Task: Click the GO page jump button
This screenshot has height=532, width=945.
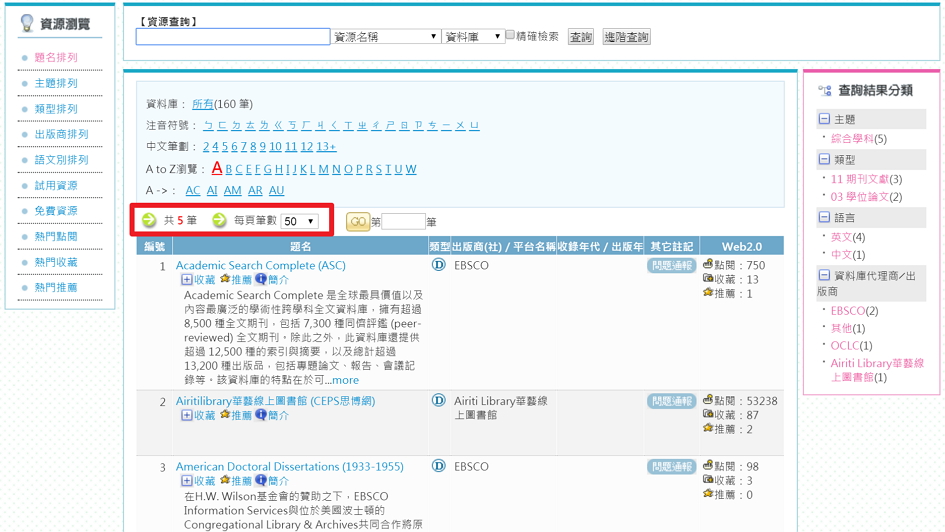Action: [x=358, y=221]
